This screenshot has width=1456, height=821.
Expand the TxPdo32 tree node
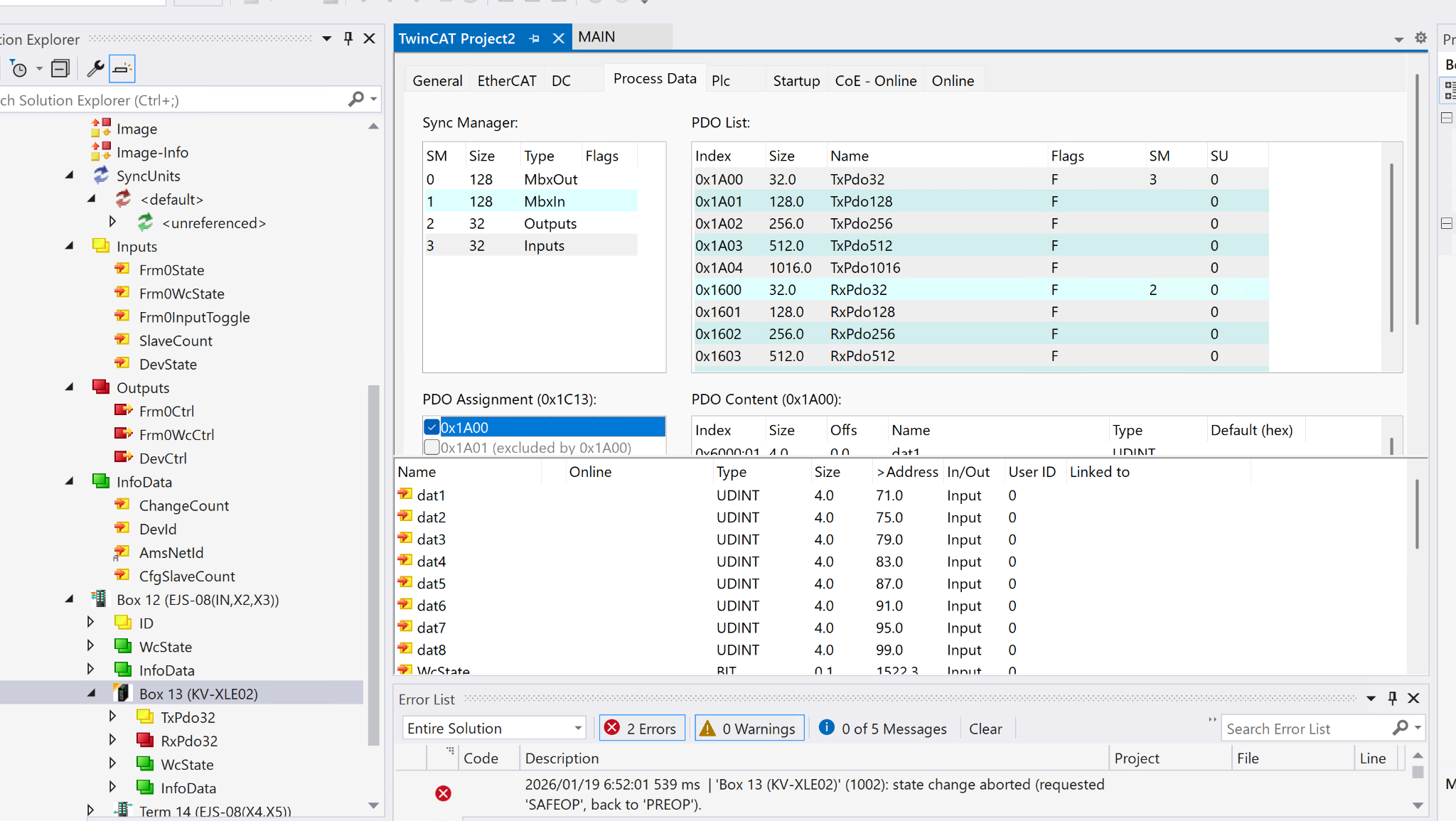112,717
